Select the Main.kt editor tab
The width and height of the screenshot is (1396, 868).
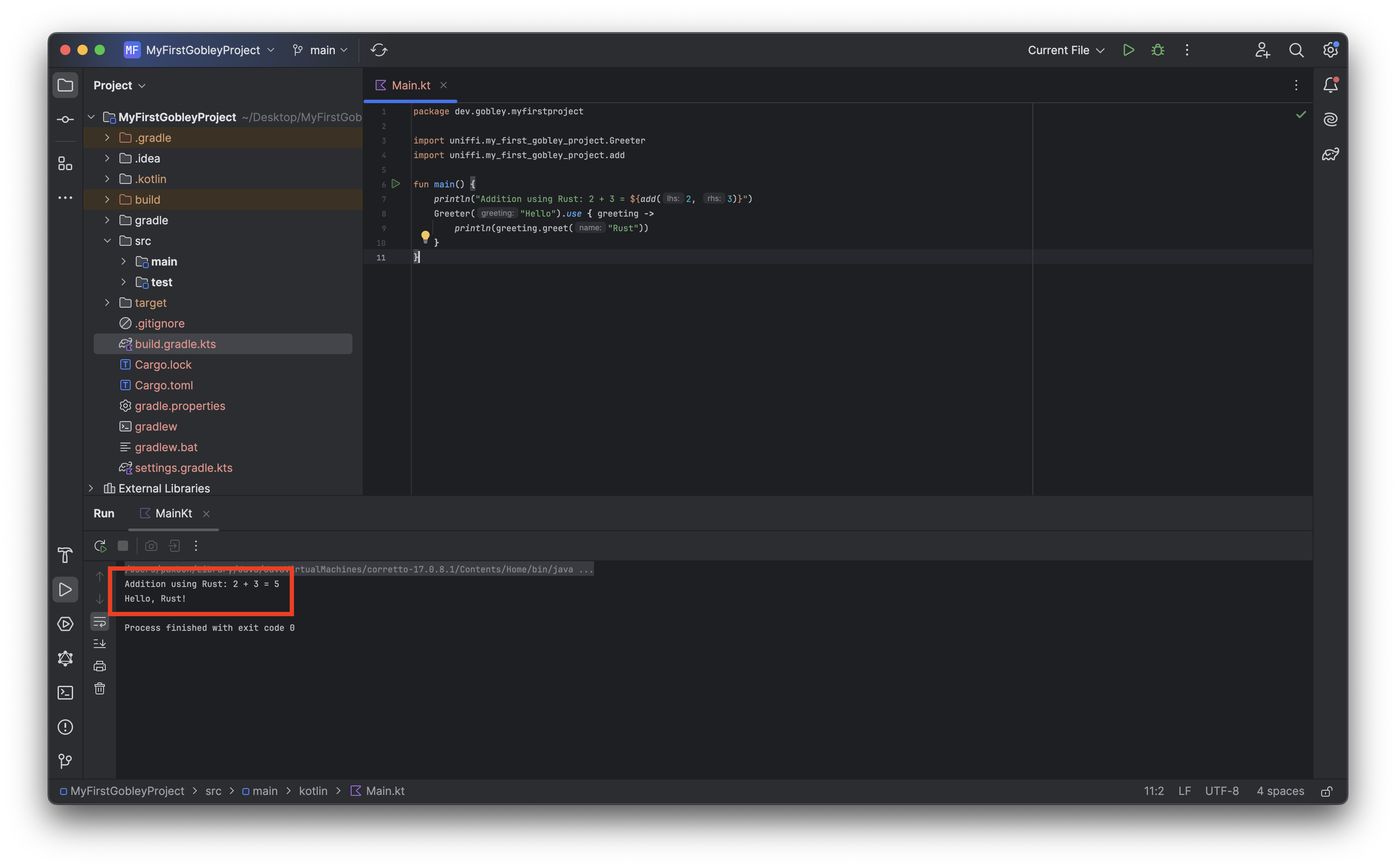[x=410, y=86]
